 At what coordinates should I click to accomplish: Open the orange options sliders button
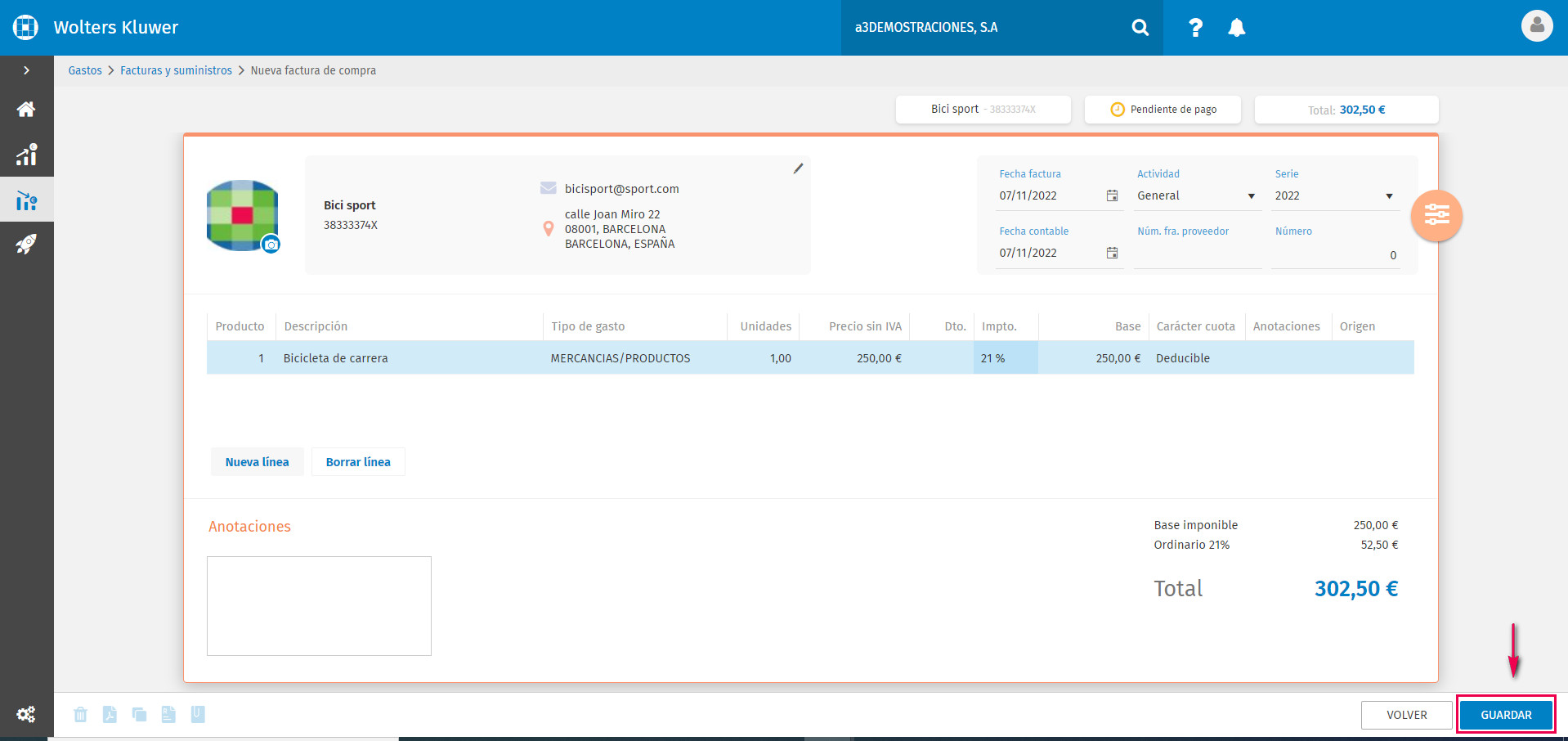[x=1436, y=216]
